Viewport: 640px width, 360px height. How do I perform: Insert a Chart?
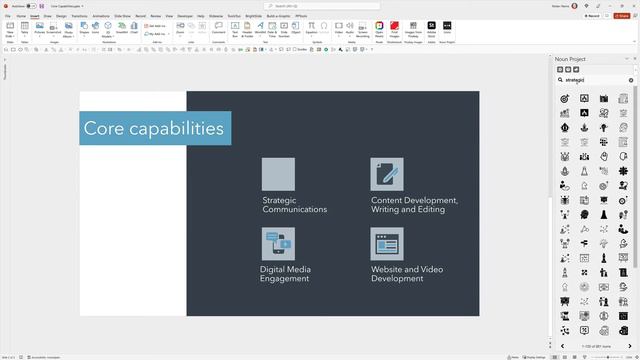[x=134, y=28]
